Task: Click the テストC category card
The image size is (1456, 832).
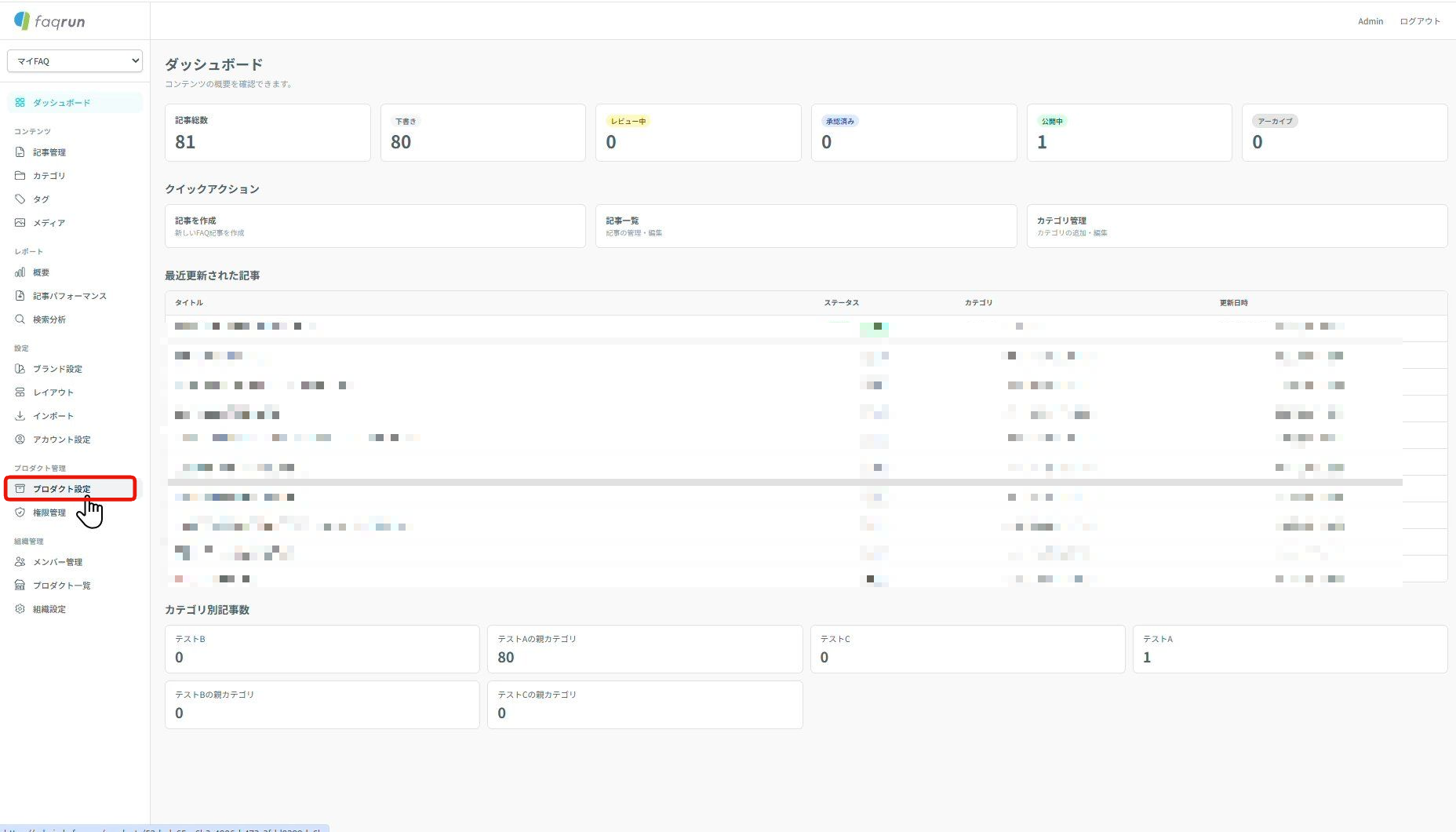Action: click(x=968, y=649)
